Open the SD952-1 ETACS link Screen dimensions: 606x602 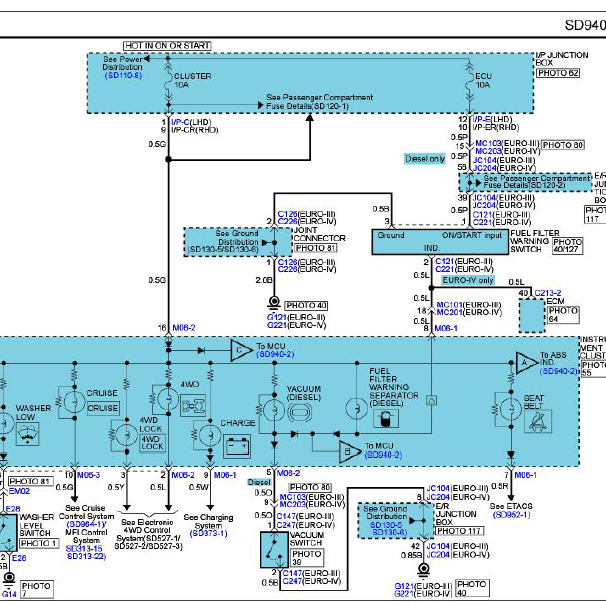pyautogui.click(x=512, y=515)
